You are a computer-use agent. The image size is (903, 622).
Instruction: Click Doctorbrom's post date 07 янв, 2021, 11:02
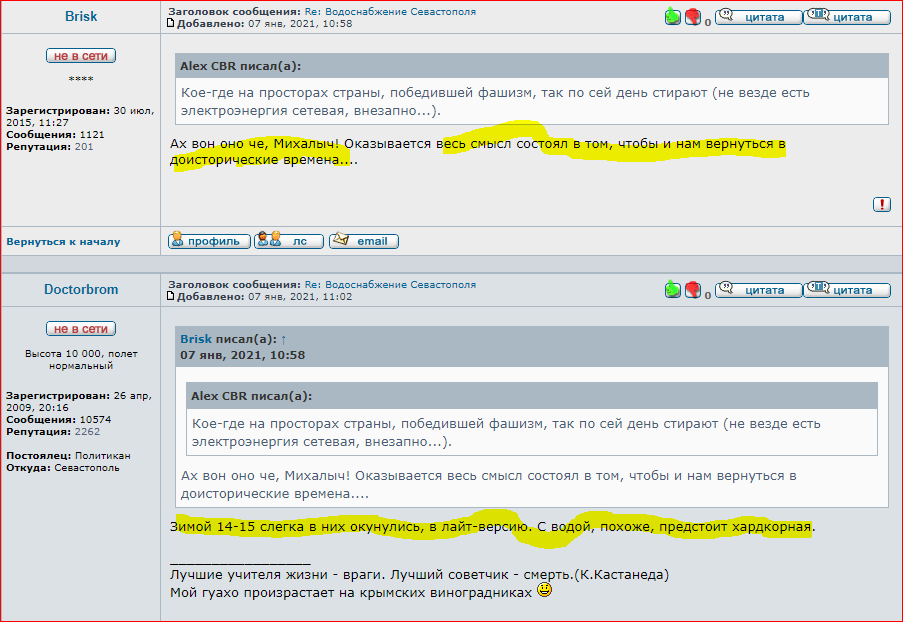pyautogui.click(x=300, y=297)
